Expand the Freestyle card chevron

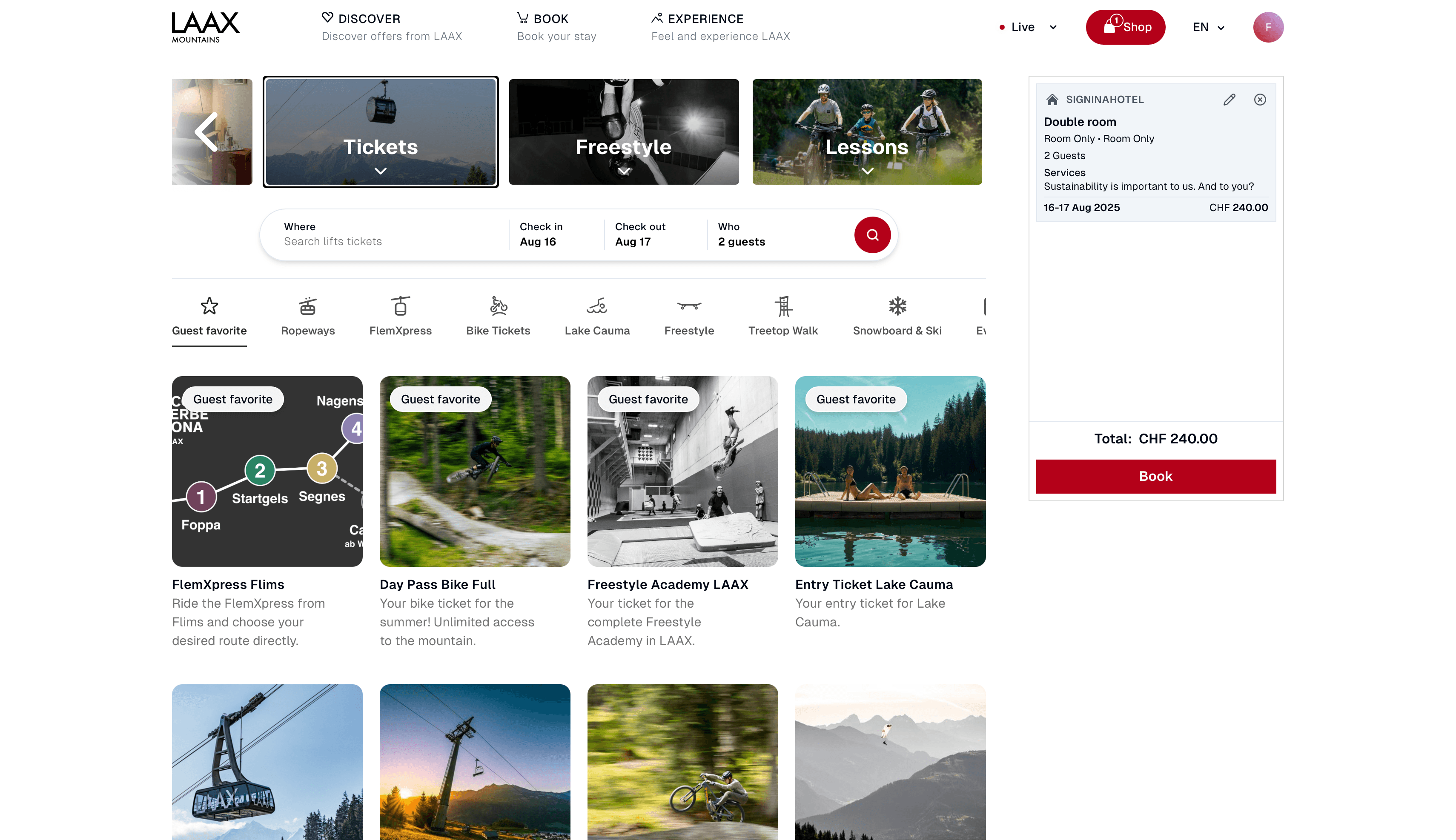coord(623,171)
